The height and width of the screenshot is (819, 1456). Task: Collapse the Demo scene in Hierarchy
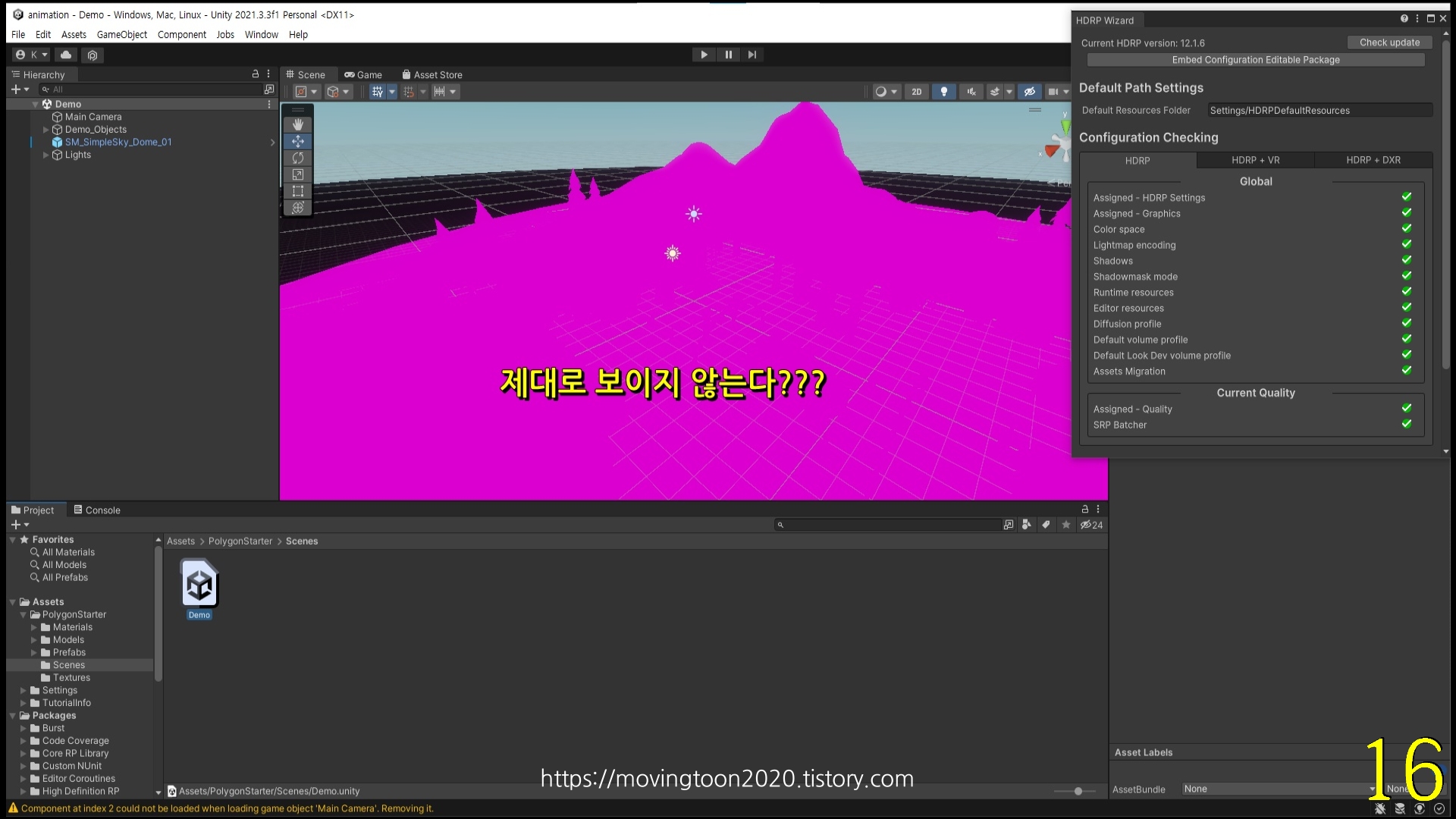(35, 104)
